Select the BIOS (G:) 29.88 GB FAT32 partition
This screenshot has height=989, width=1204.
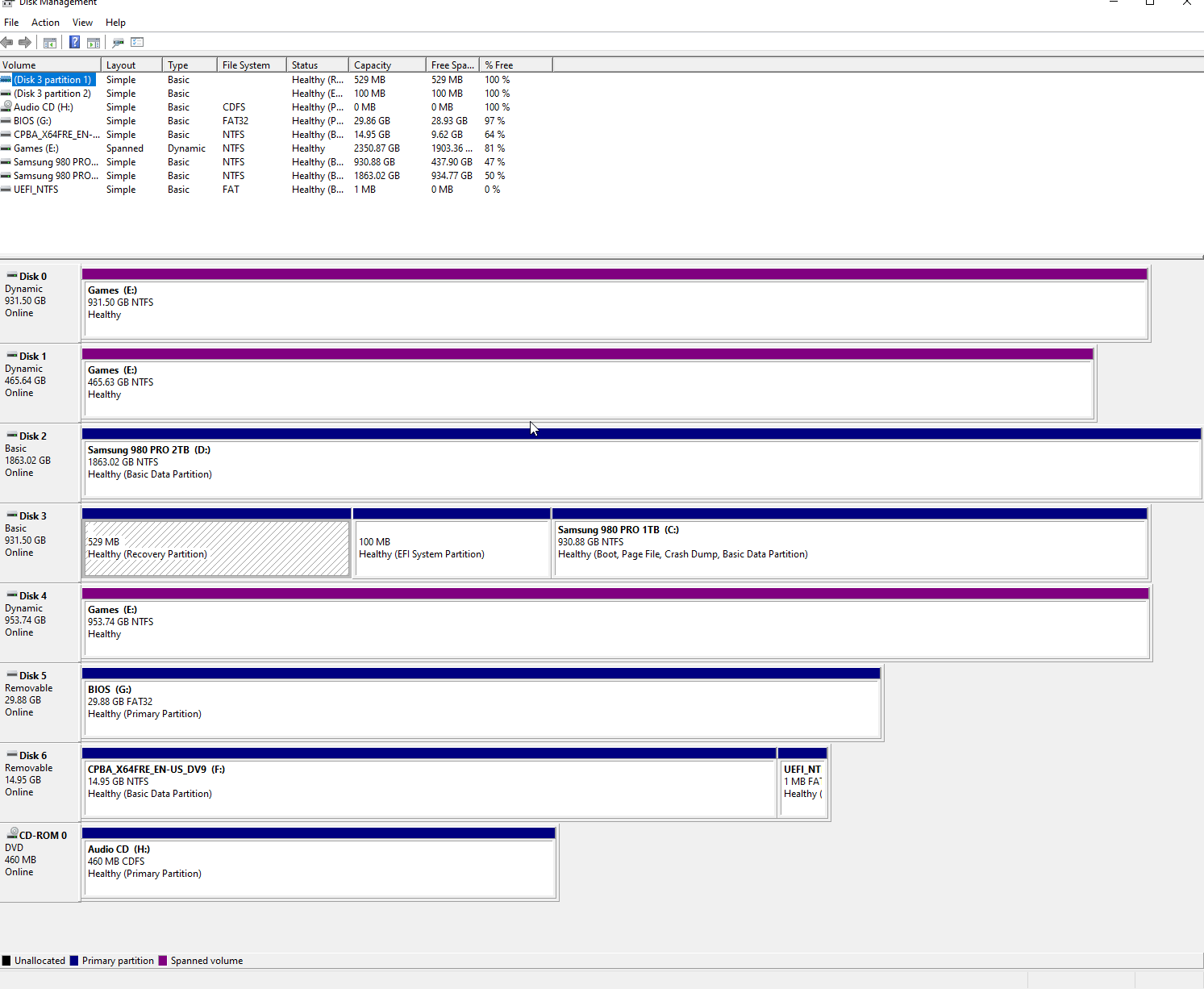click(x=481, y=703)
